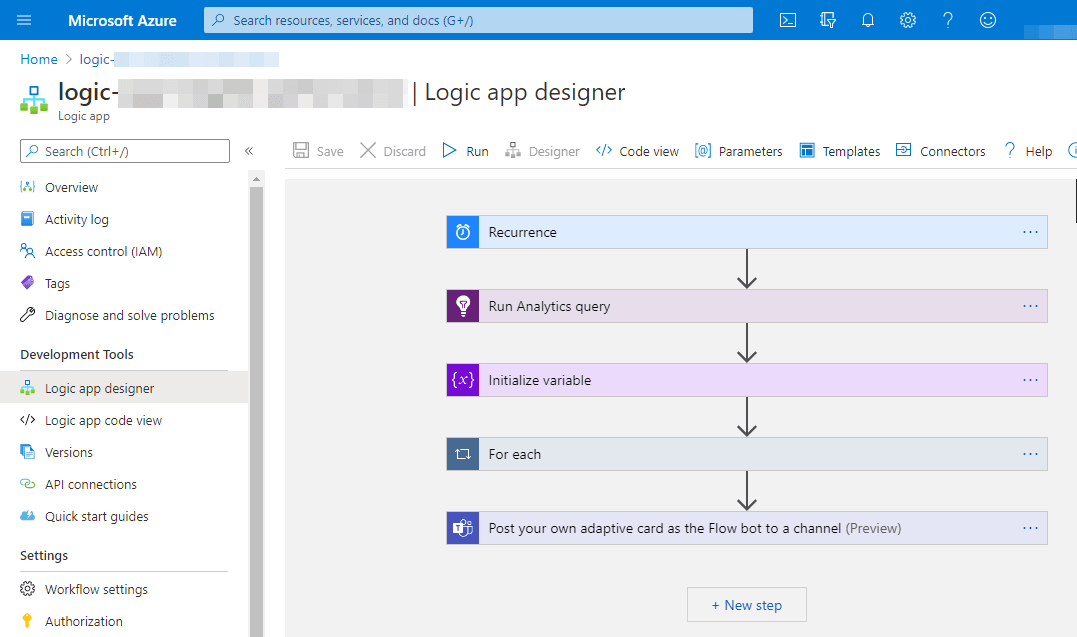Click the feedback smiley icon
1077x637 pixels.
pyautogui.click(x=988, y=20)
